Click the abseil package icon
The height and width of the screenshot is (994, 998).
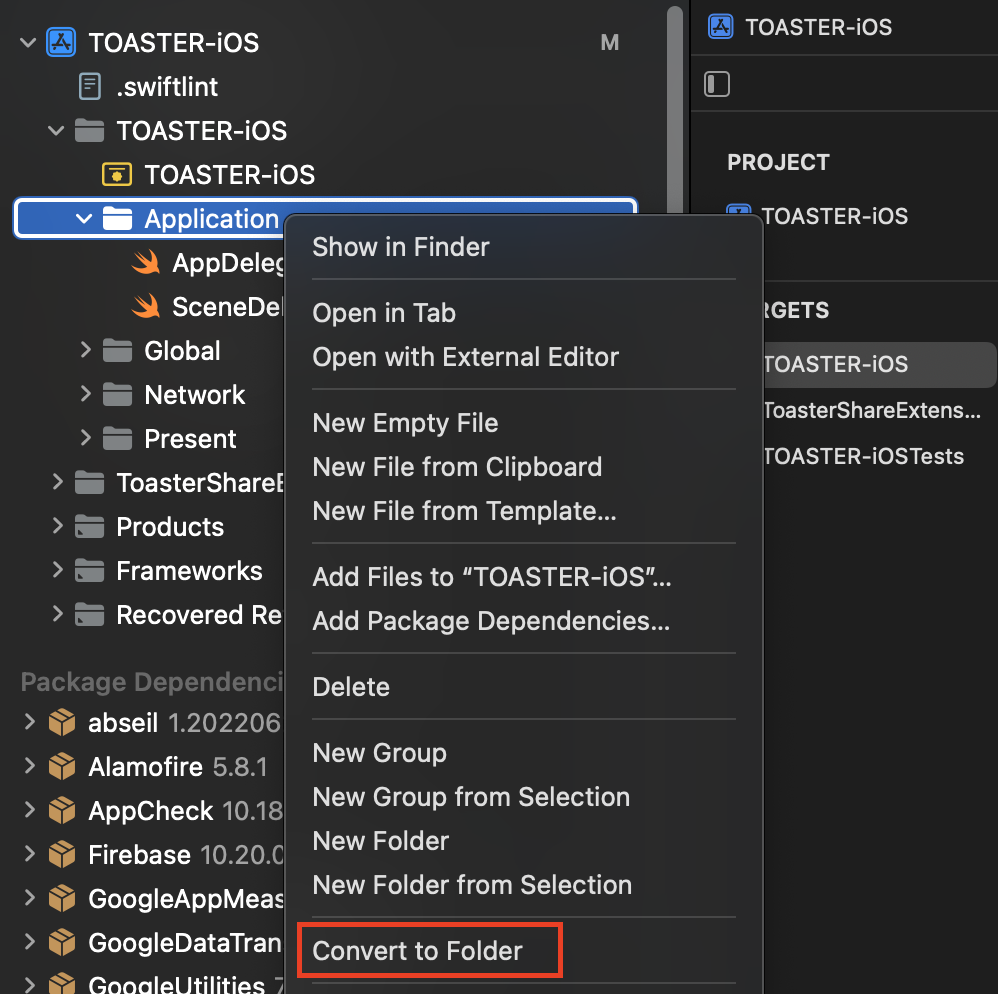tap(62, 722)
